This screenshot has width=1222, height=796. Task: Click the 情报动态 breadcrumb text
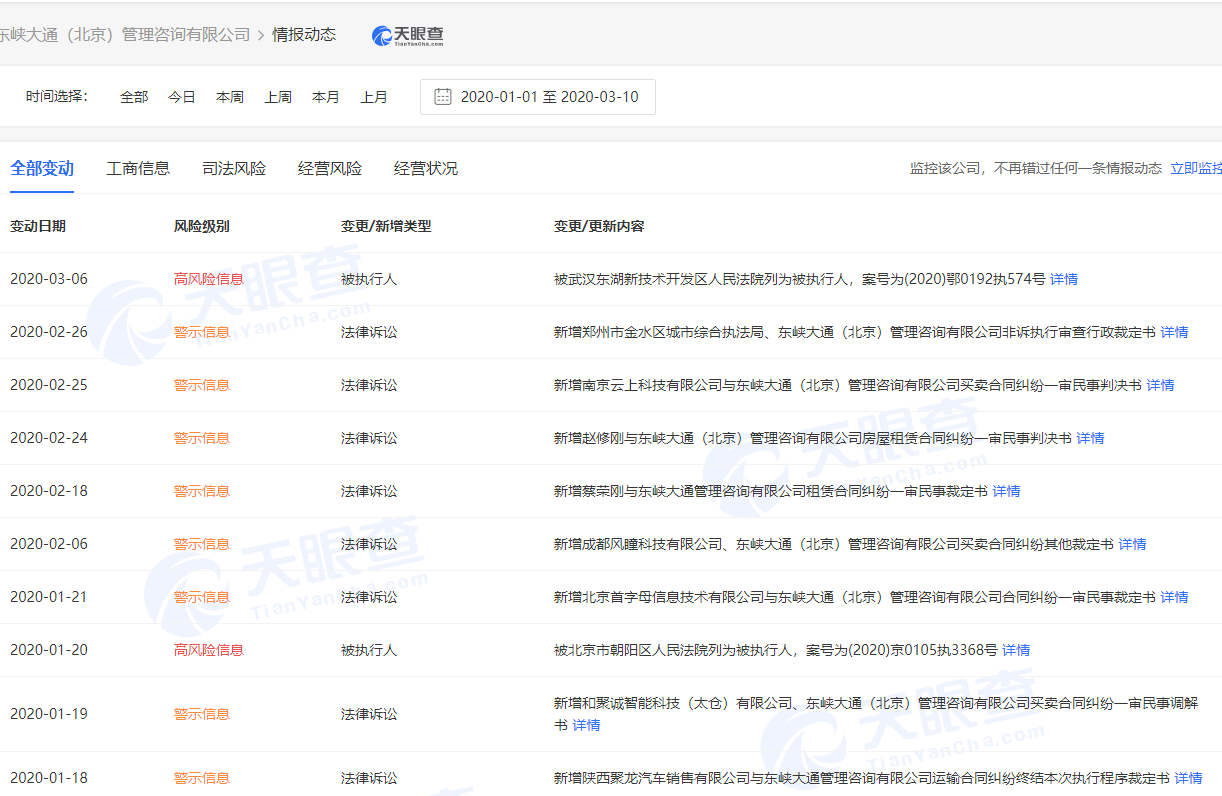[x=304, y=34]
